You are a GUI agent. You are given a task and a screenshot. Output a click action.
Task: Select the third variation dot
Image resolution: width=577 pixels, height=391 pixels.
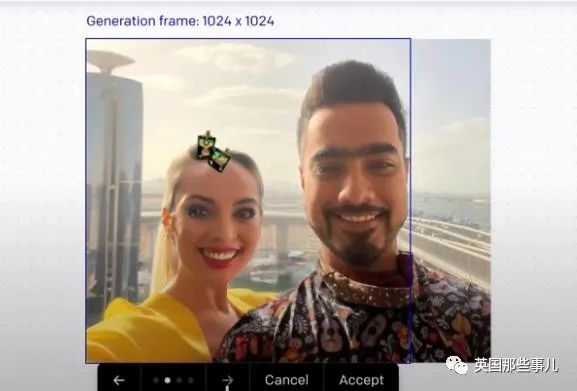pyautogui.click(x=179, y=380)
